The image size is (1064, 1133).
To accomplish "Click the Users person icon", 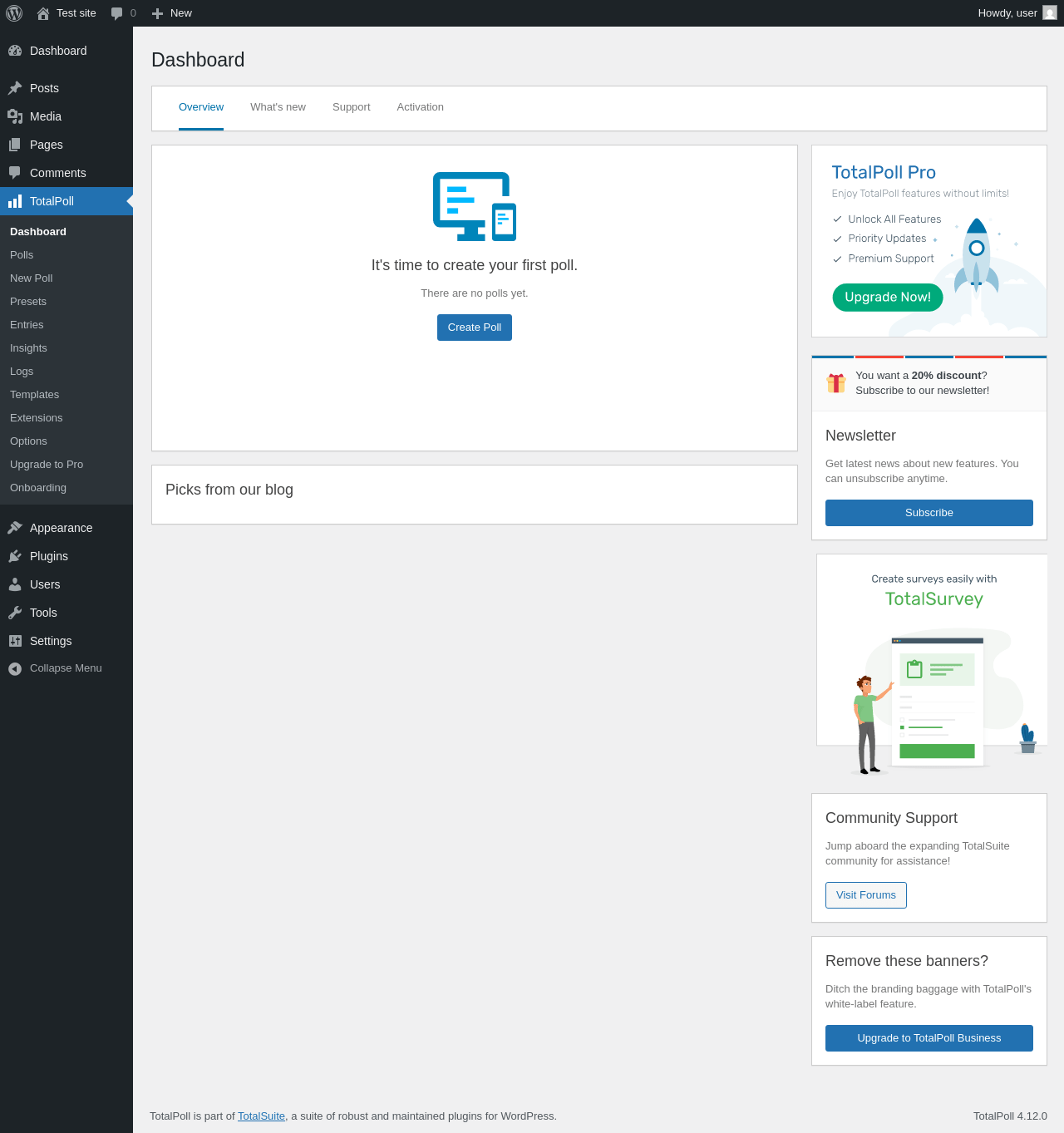I will tap(15, 584).
